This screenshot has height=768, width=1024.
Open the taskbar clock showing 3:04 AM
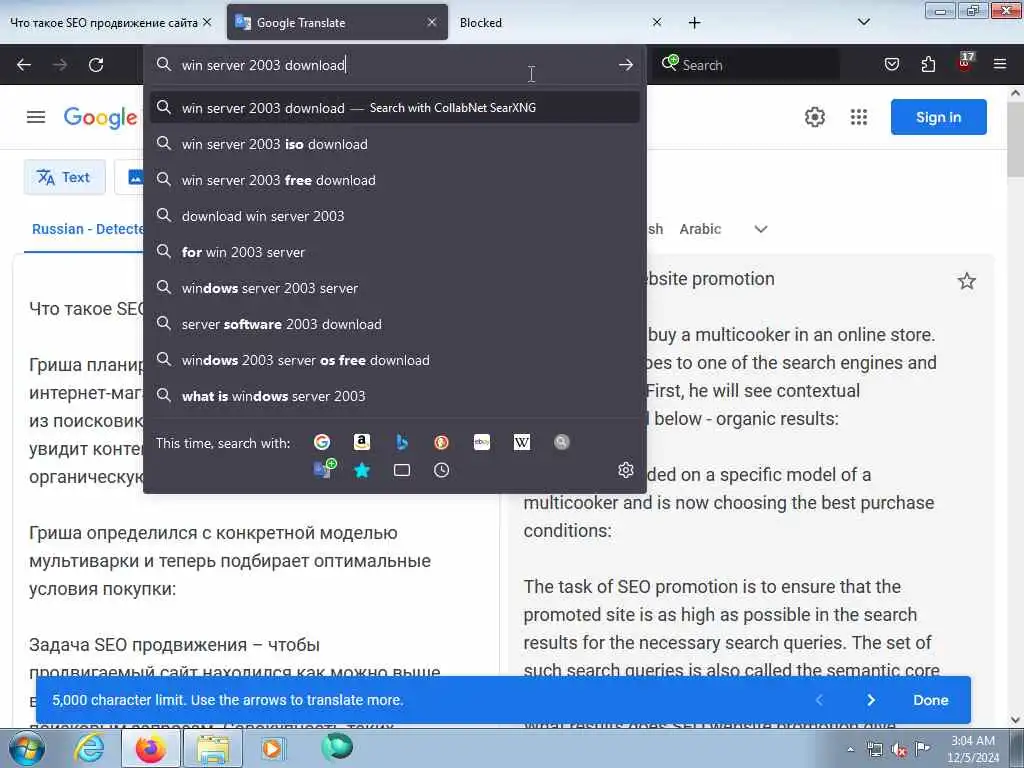973,749
